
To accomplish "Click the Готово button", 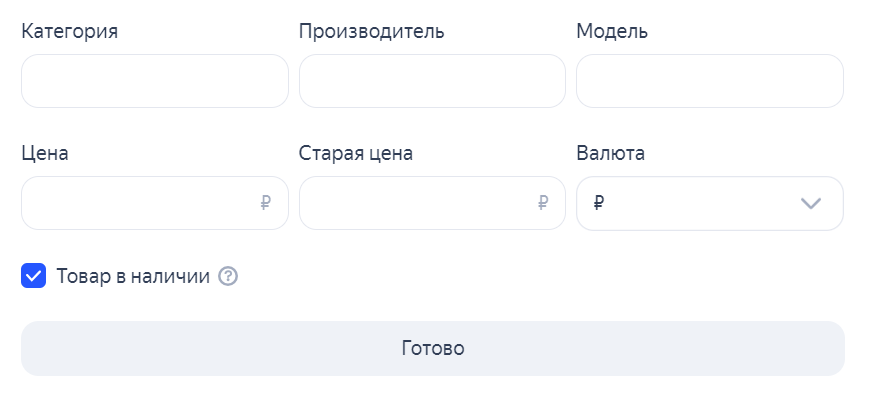I will (x=433, y=348).
